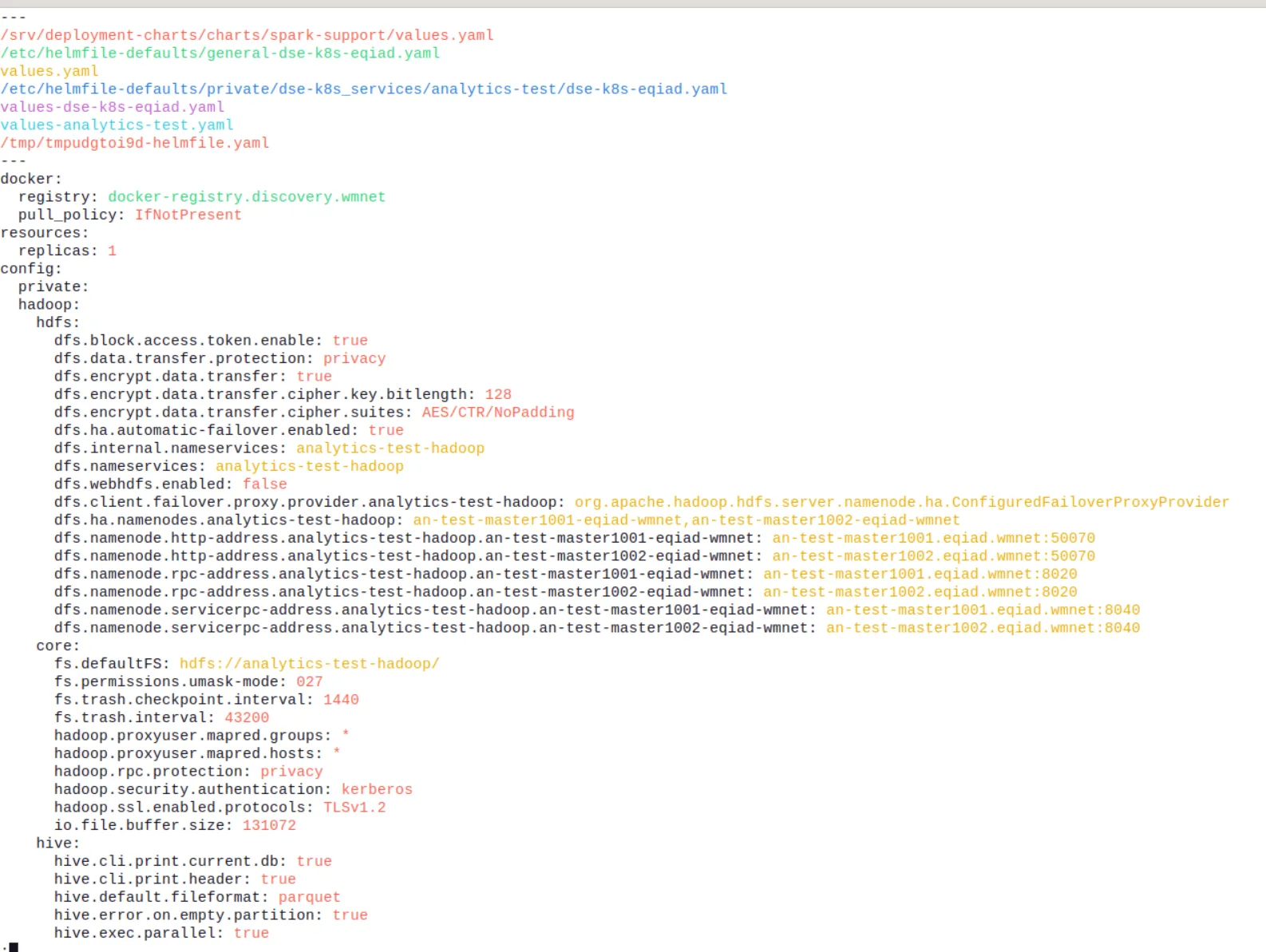Image resolution: width=1266 pixels, height=952 pixels.
Task: Click hive.cli.print.current.db key
Action: (171, 861)
